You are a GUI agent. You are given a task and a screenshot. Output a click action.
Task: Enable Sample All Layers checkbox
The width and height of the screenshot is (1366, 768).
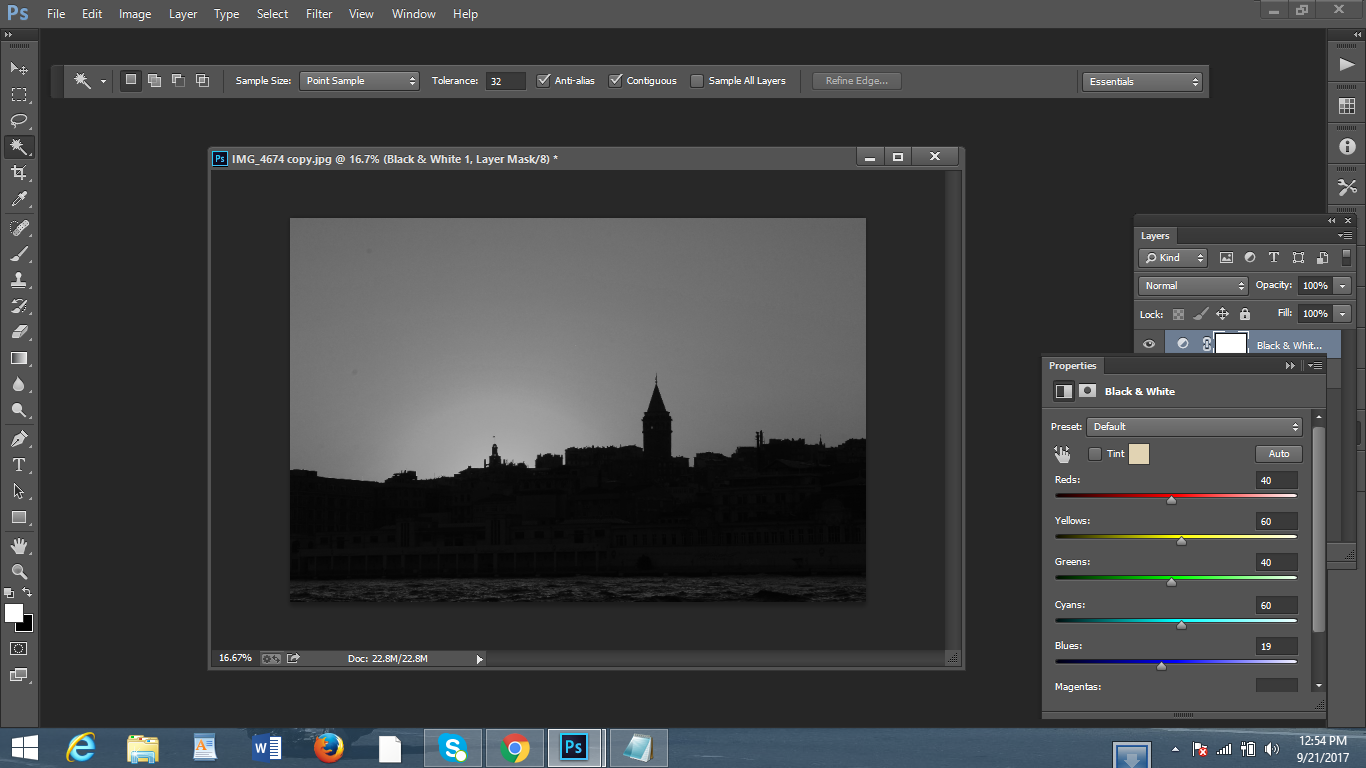[697, 81]
